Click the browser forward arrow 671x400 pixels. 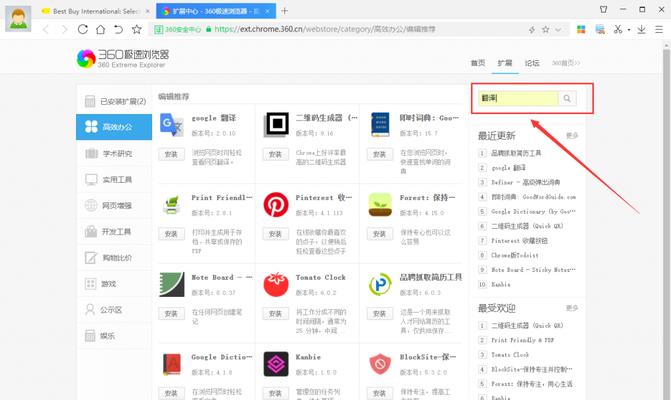pyautogui.click(x=65, y=29)
